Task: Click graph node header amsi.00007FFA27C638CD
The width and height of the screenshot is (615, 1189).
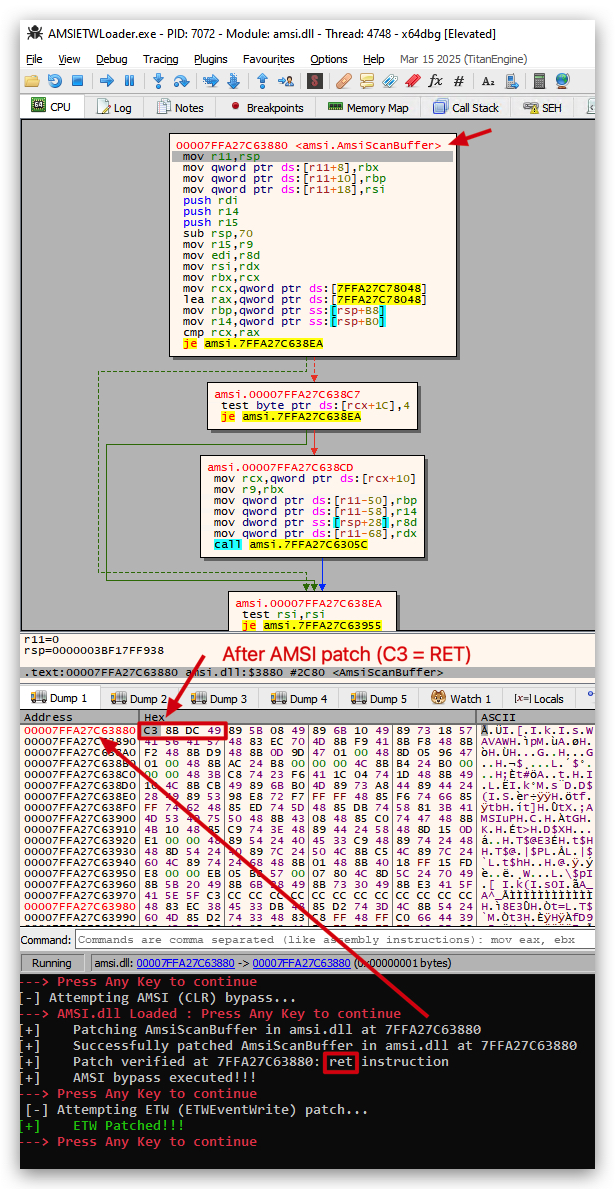Action: (x=281, y=466)
